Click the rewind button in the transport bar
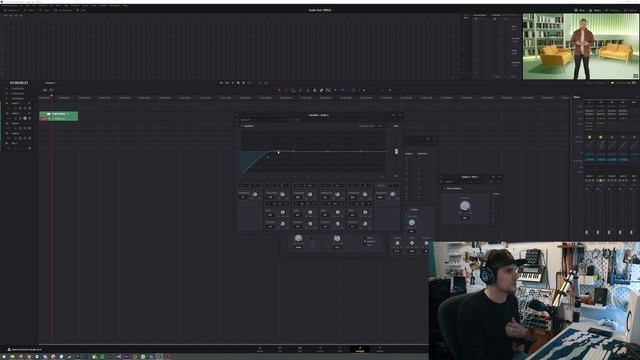Image resolution: width=640 pixels, height=360 pixels. coord(222,83)
